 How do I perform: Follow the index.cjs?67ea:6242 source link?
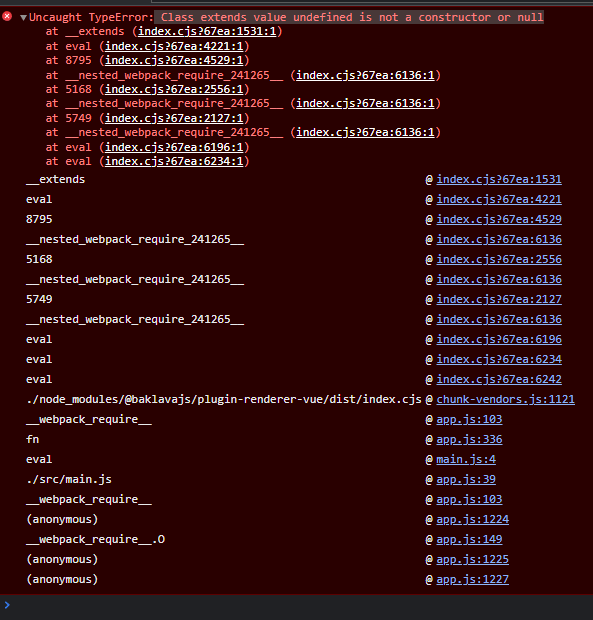tap(499, 380)
